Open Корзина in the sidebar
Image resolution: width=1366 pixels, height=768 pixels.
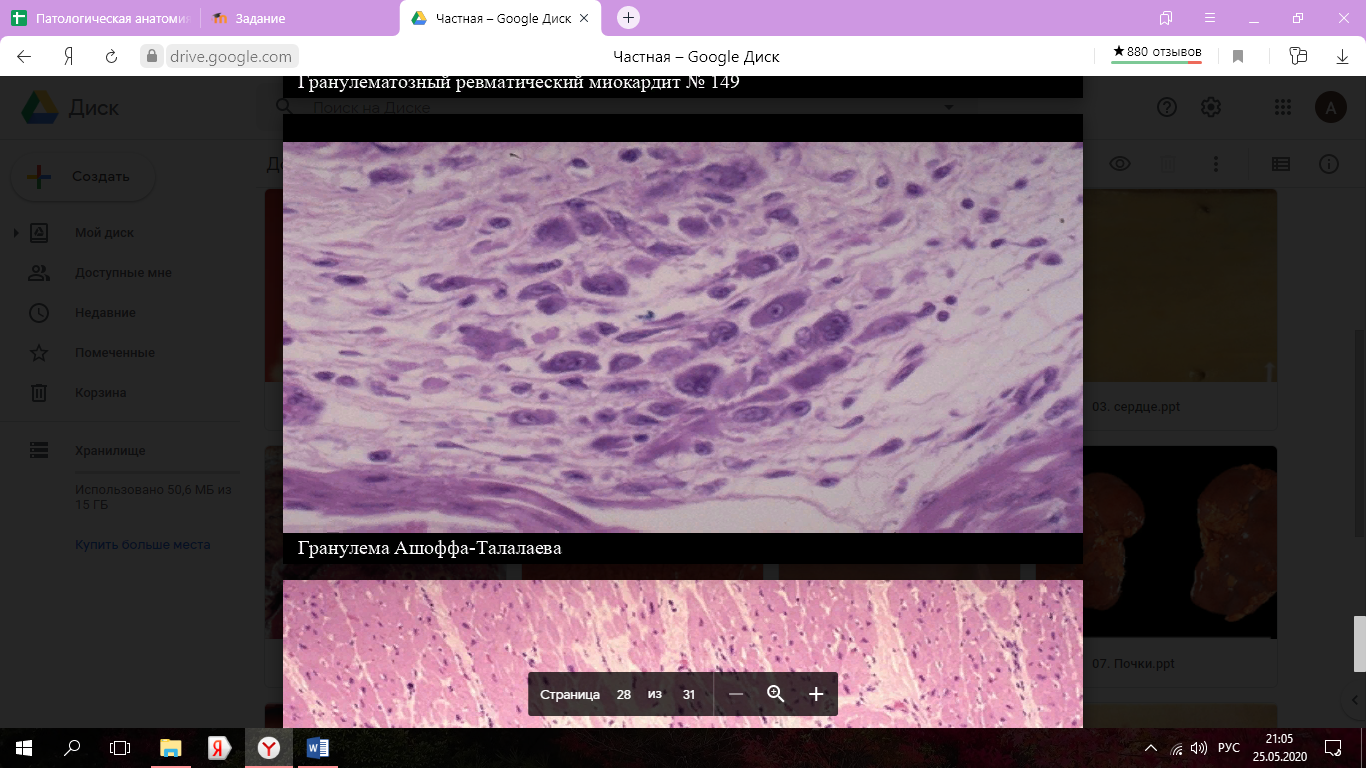point(100,393)
